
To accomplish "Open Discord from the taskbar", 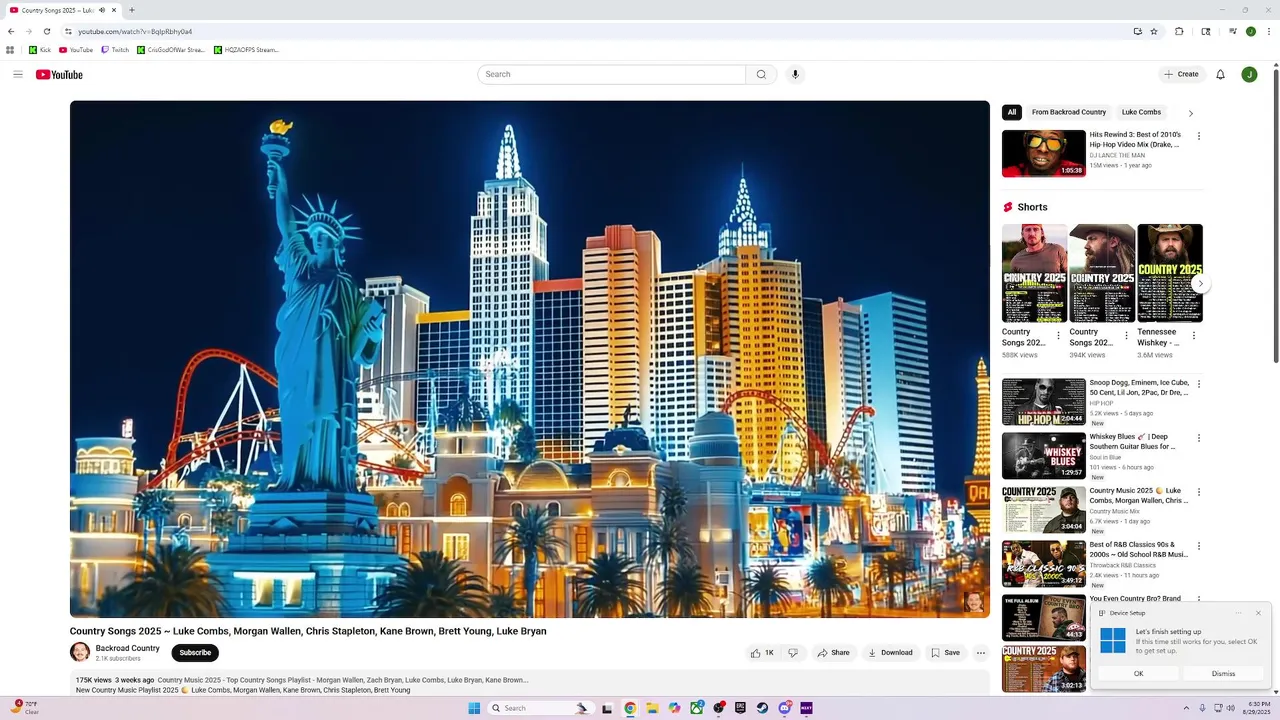I will click(x=785, y=708).
